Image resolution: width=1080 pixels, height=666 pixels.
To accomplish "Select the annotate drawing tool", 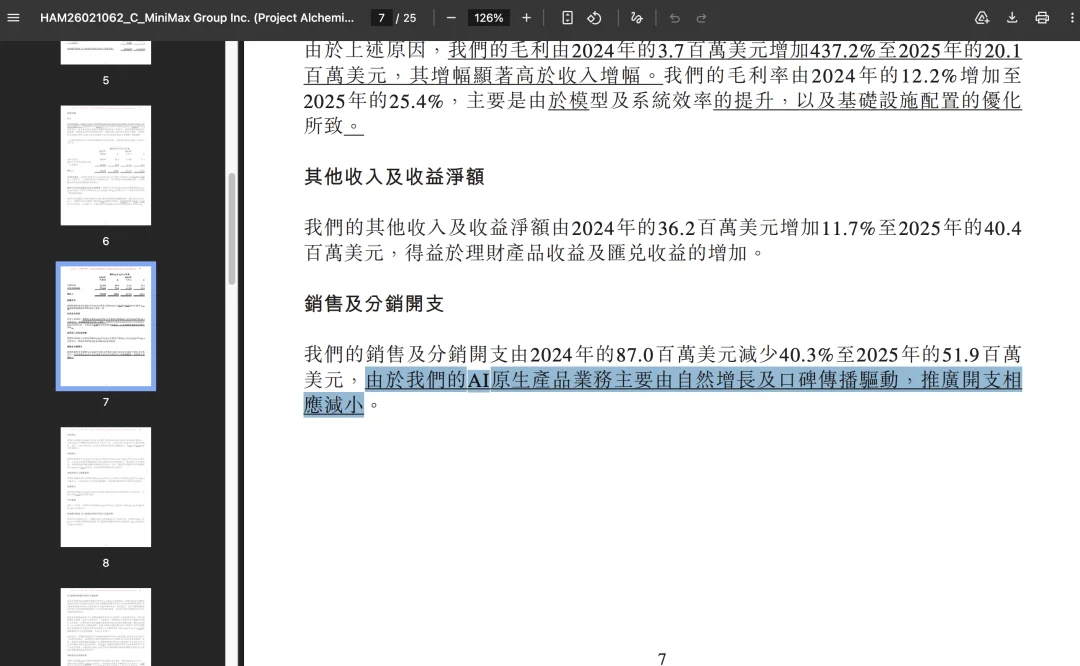I will 637,17.
